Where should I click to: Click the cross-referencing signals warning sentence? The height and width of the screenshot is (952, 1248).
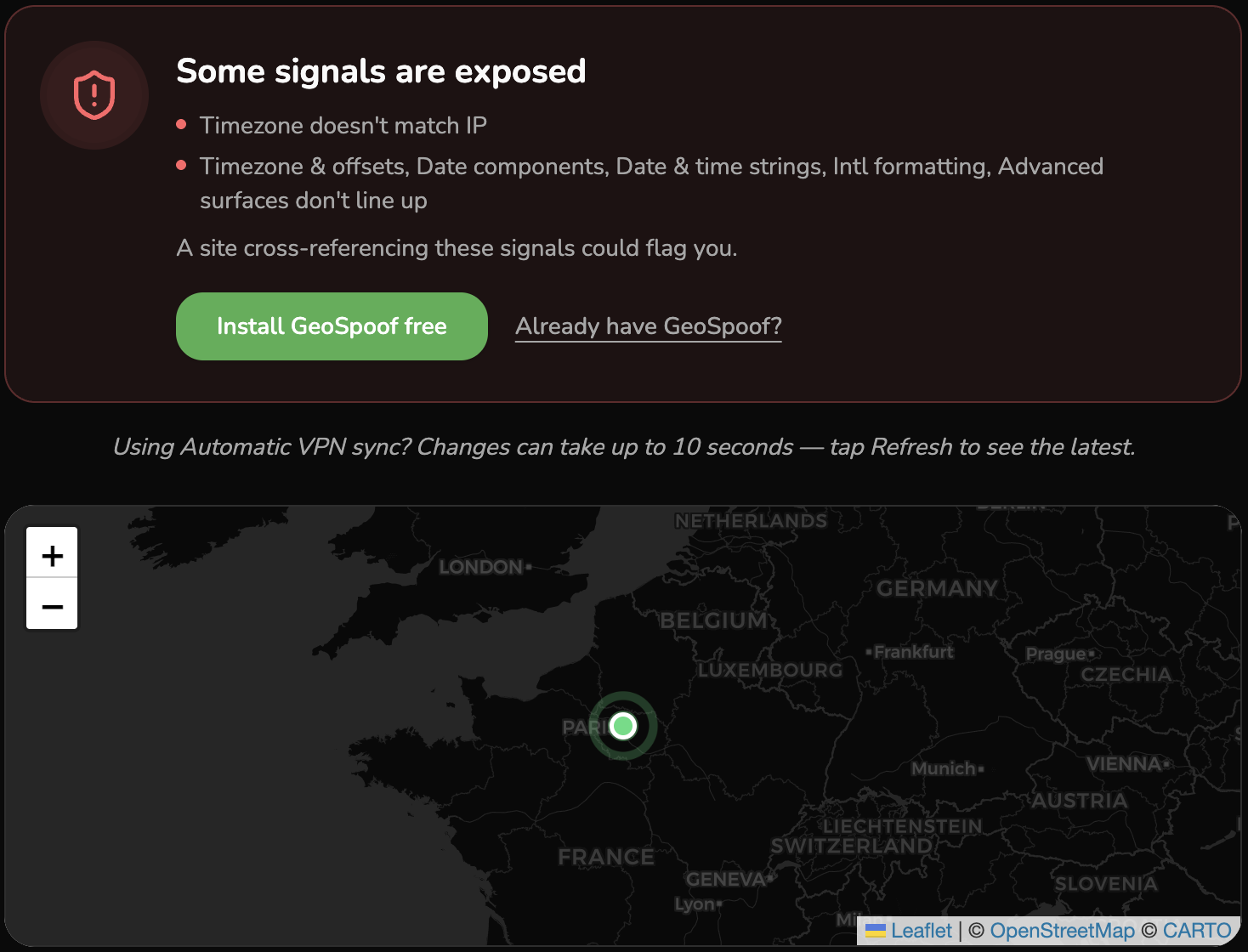[457, 248]
